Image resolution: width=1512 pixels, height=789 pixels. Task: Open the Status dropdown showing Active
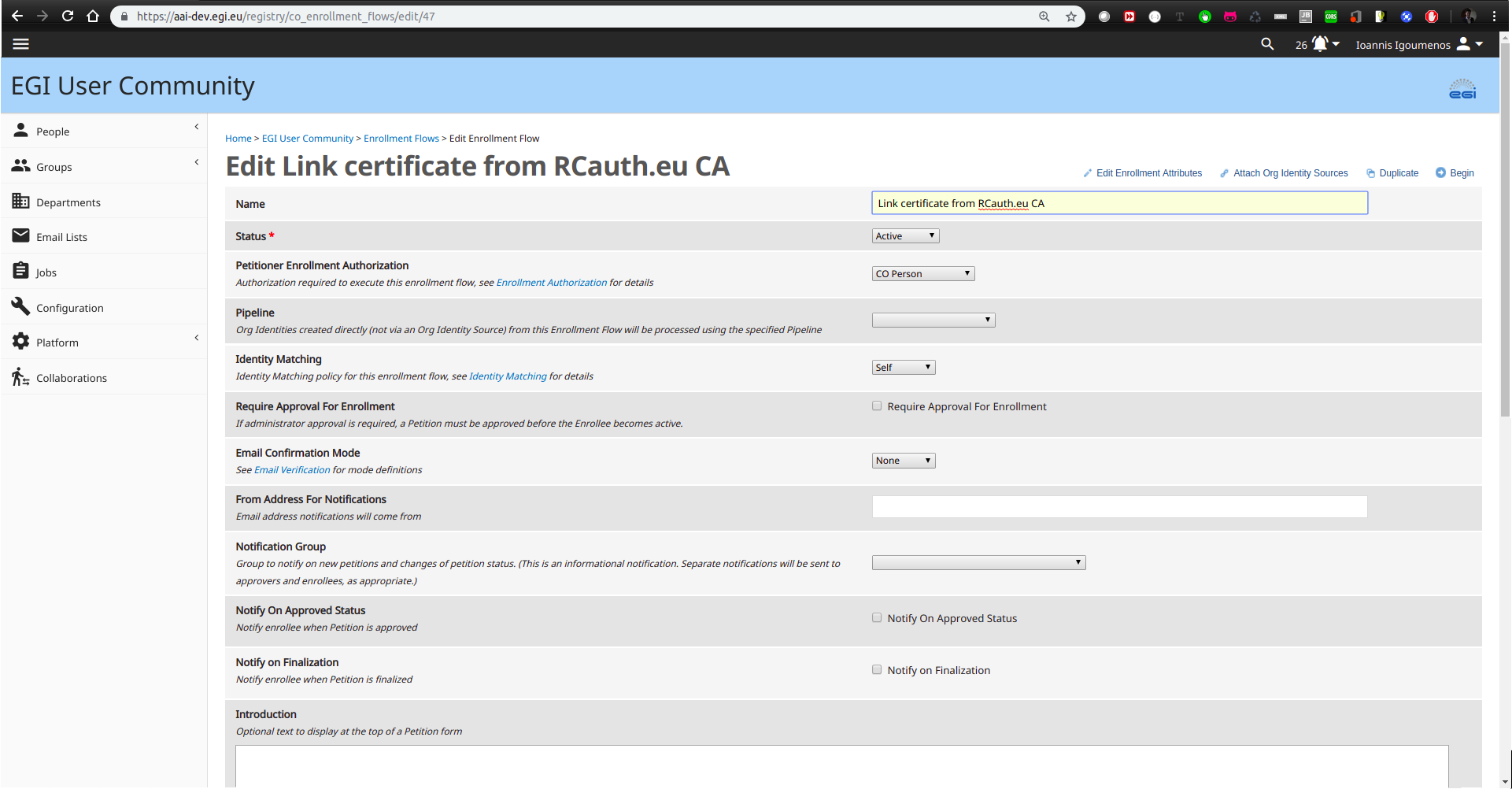905,236
